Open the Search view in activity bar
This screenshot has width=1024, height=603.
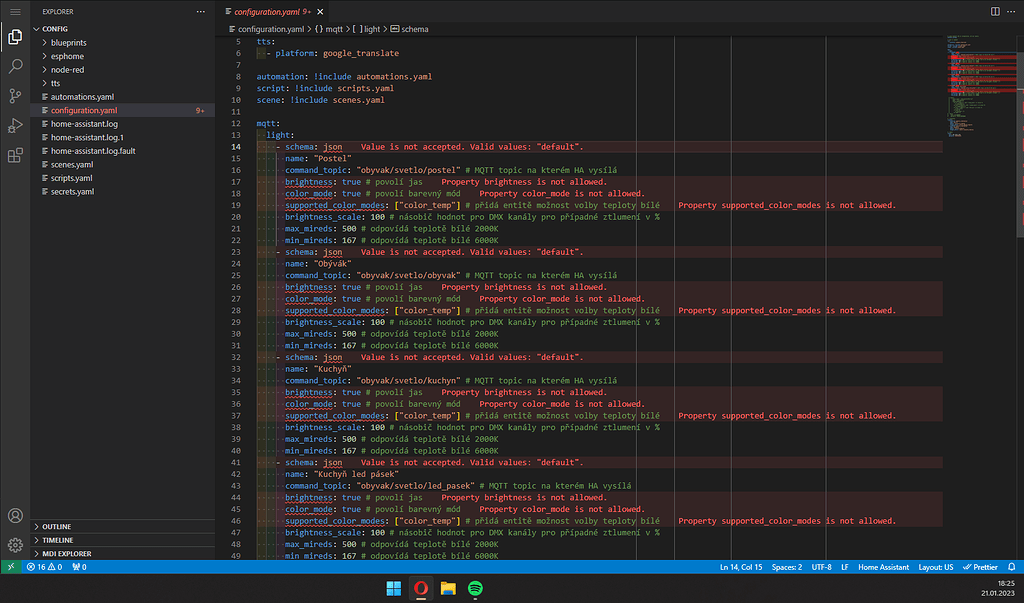[15, 66]
